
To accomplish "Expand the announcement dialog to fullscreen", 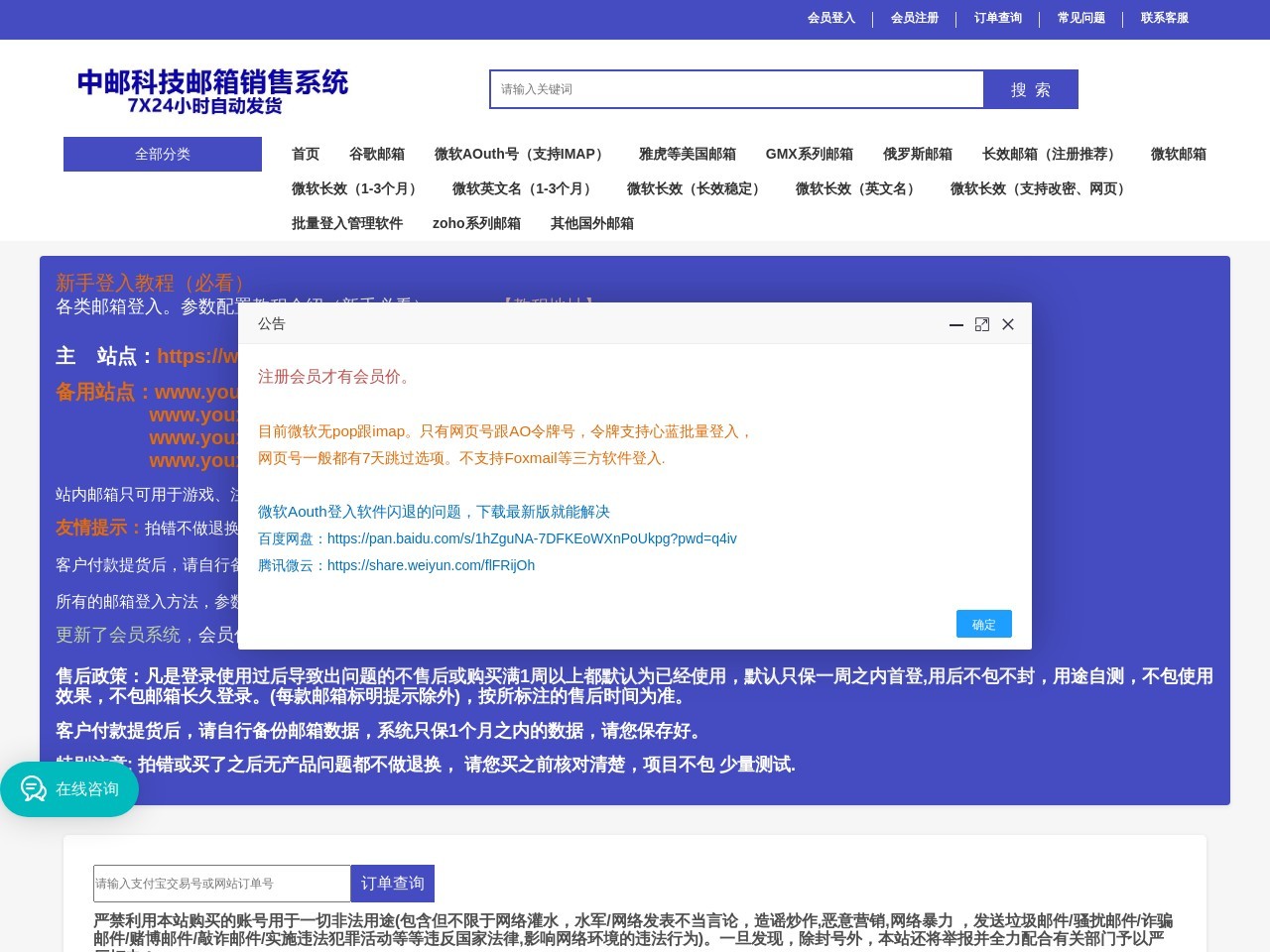I will [x=982, y=324].
